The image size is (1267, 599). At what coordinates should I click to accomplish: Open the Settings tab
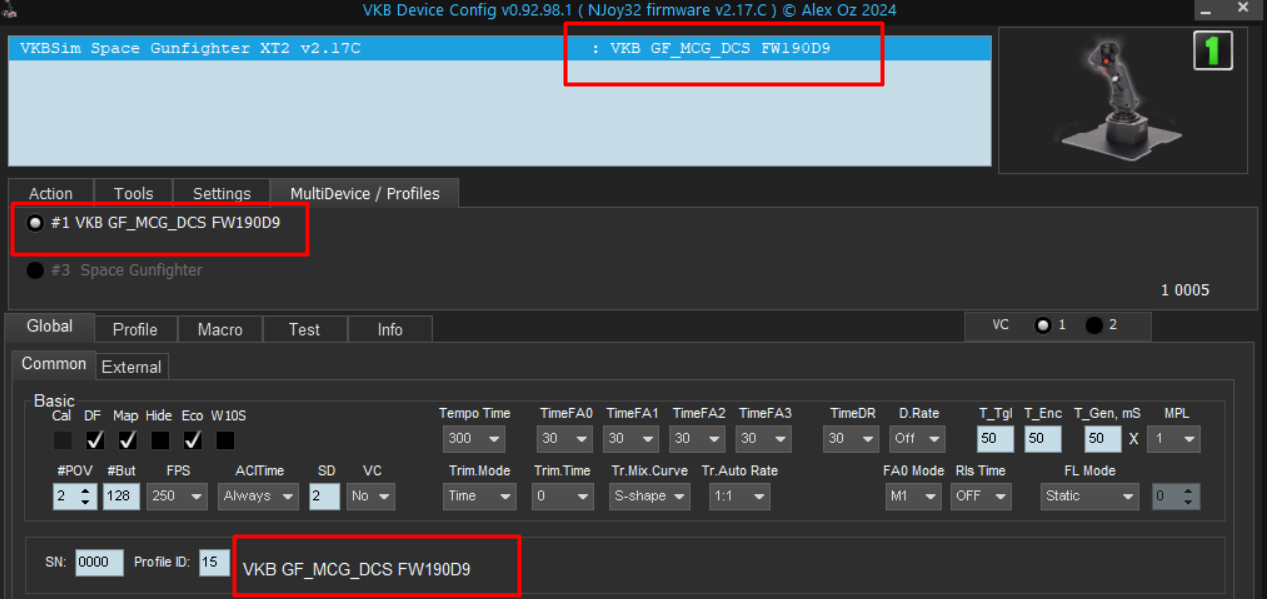coord(222,193)
